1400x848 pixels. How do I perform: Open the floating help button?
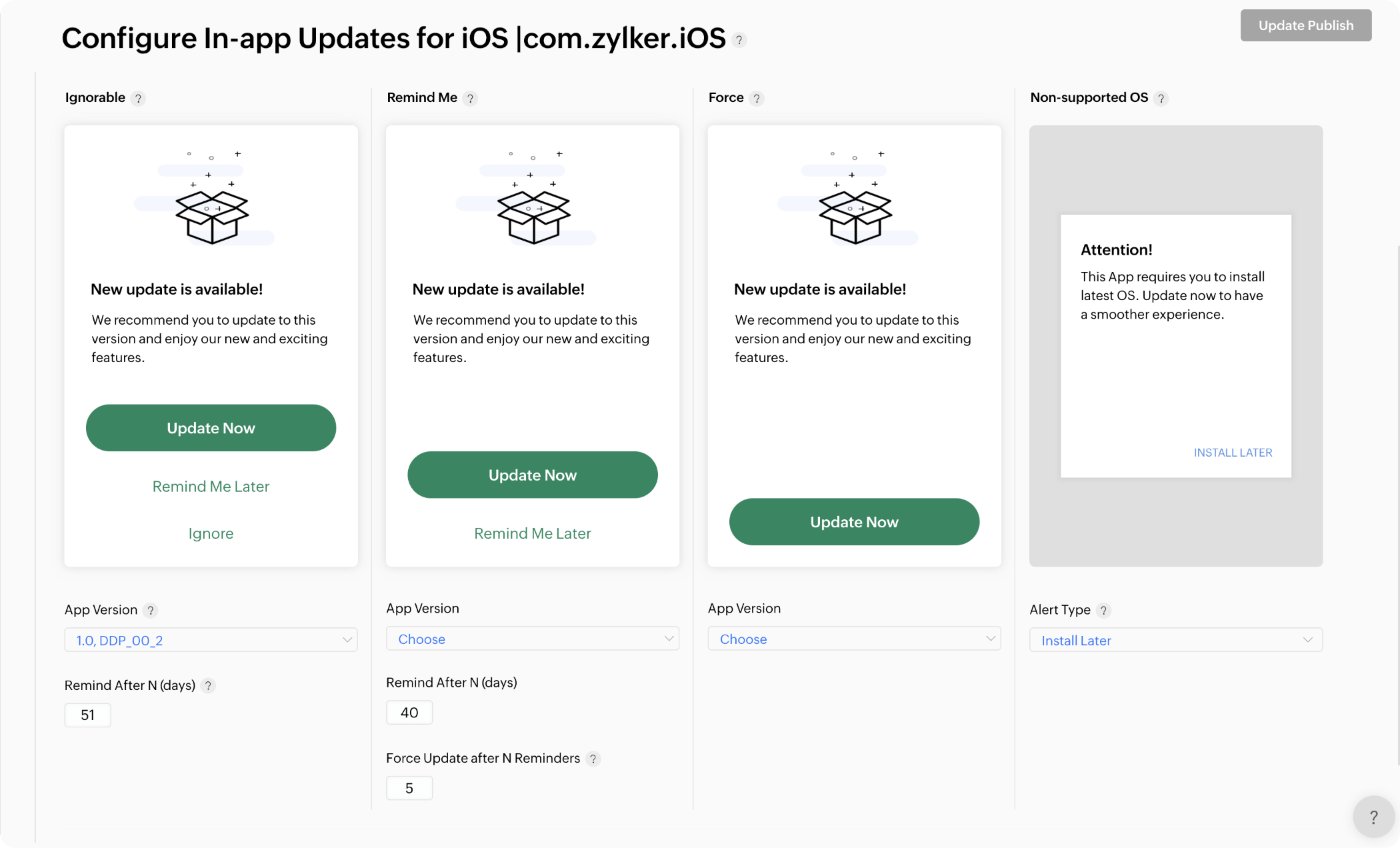pyautogui.click(x=1373, y=817)
